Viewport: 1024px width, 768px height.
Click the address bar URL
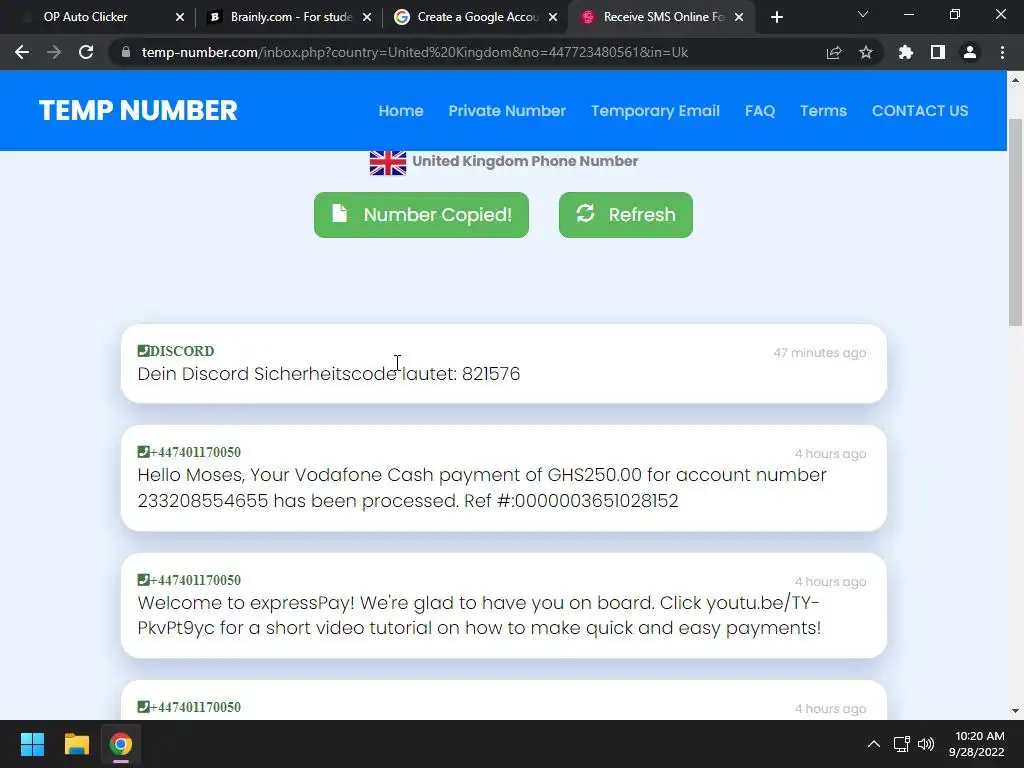tap(415, 52)
